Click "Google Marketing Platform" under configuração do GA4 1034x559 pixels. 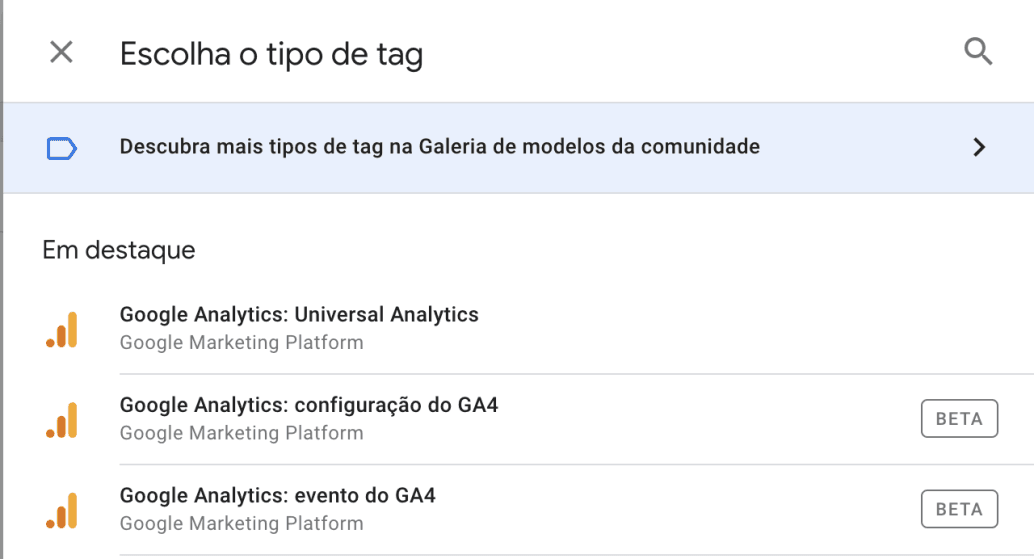click(x=241, y=433)
